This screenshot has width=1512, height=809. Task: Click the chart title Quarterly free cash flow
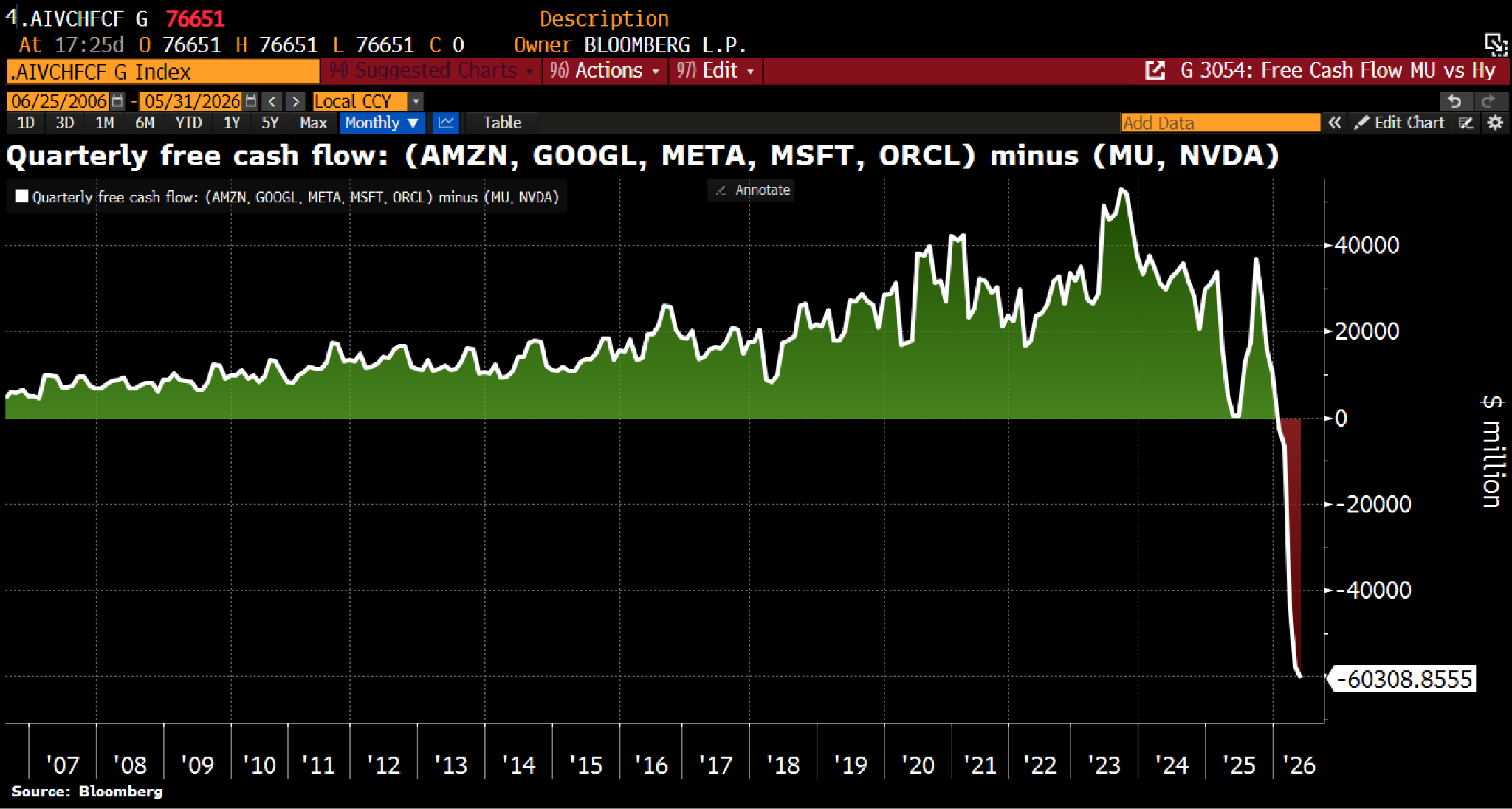(642, 156)
